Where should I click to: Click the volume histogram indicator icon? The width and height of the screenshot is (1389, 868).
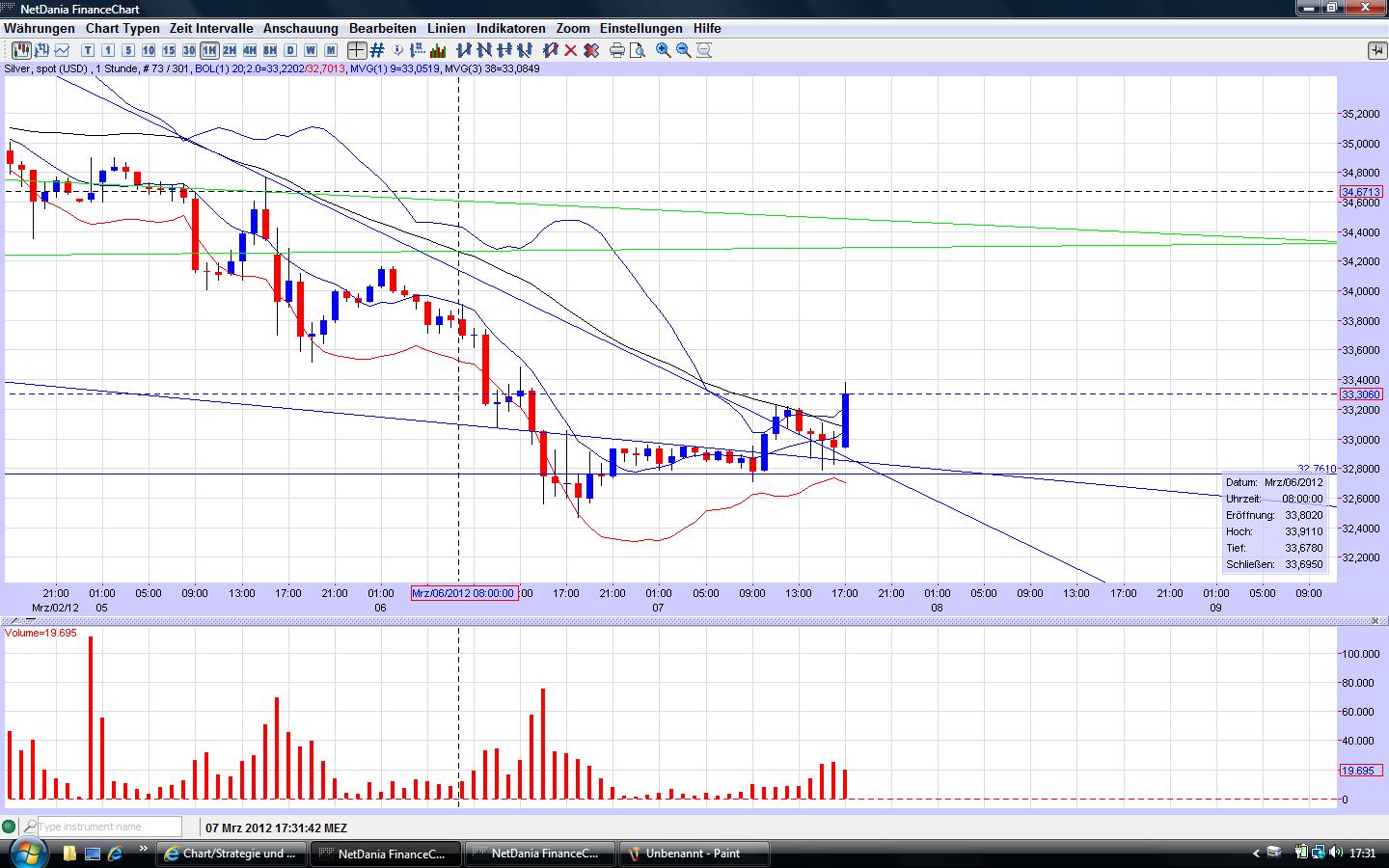438,50
